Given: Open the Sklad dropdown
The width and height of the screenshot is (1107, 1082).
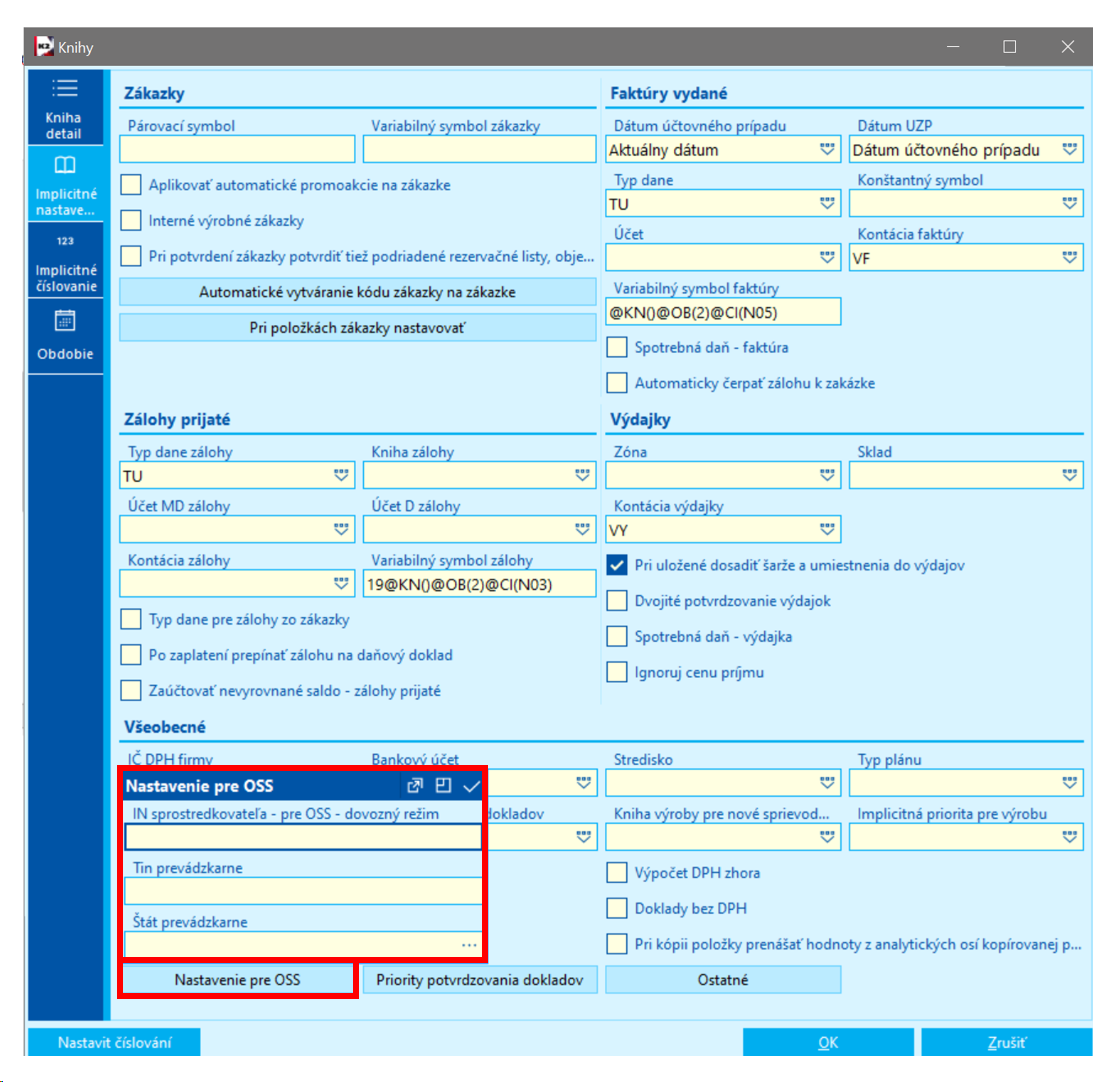Looking at the screenshot, I should tap(1070, 476).
